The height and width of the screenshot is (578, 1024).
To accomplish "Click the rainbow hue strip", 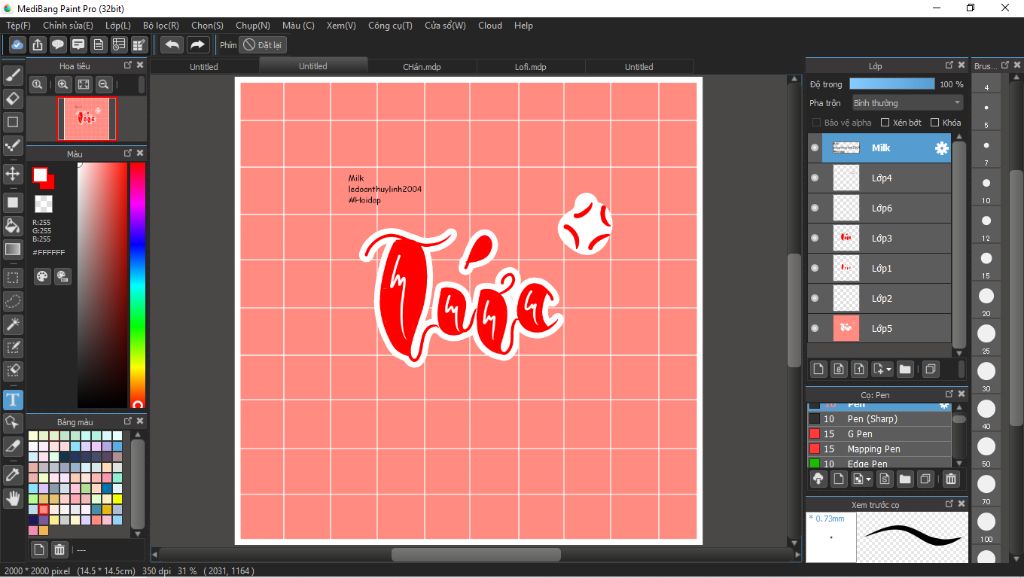I will point(137,285).
